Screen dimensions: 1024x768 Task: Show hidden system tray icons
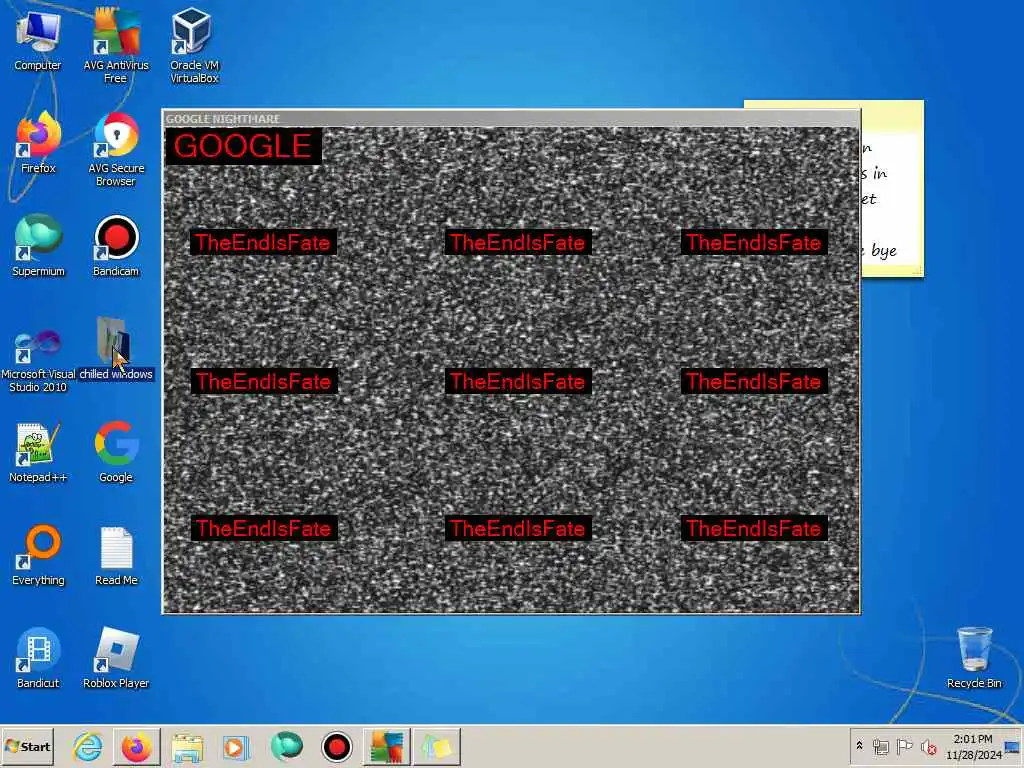coord(859,746)
